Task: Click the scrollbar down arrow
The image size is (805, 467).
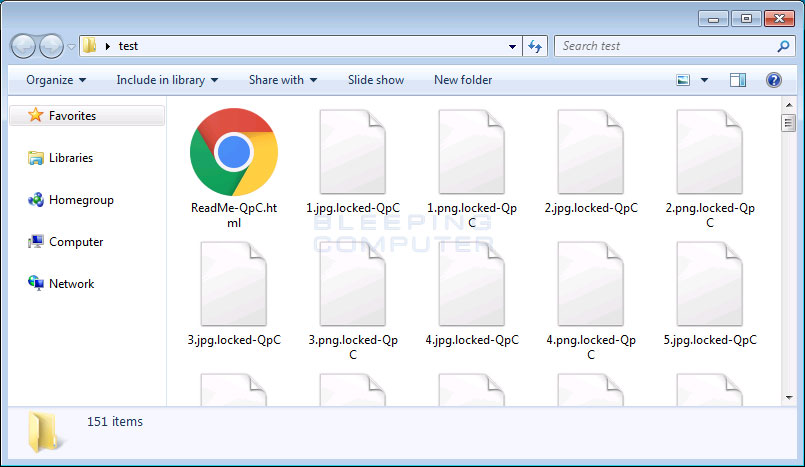Action: coord(789,398)
